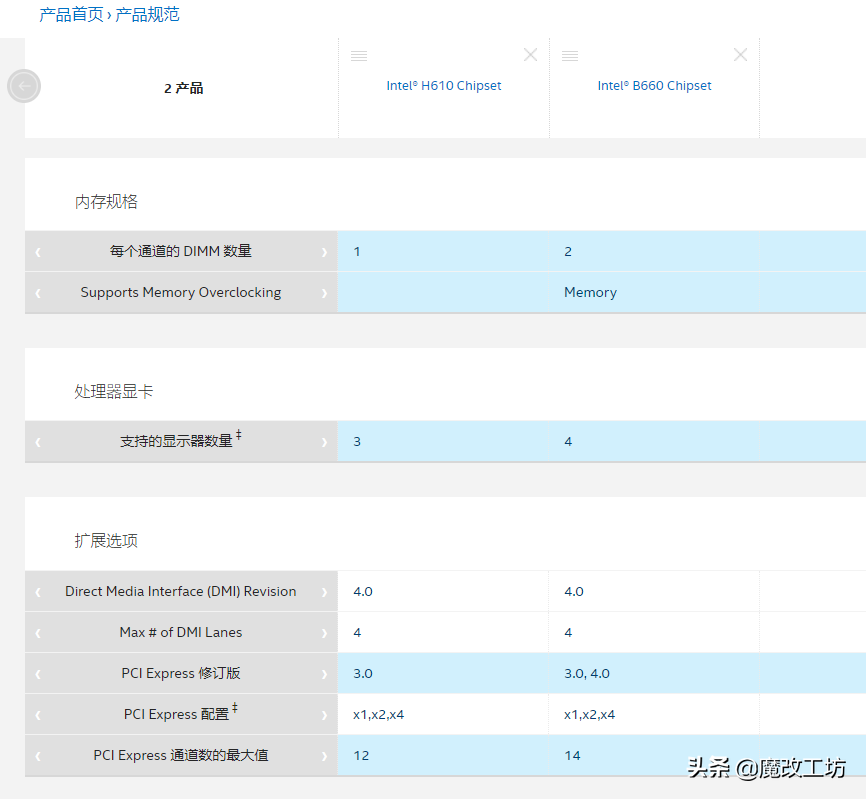Click H610 max PCIe lanes value '12'
Image resolution: width=866 pixels, height=799 pixels.
point(361,755)
